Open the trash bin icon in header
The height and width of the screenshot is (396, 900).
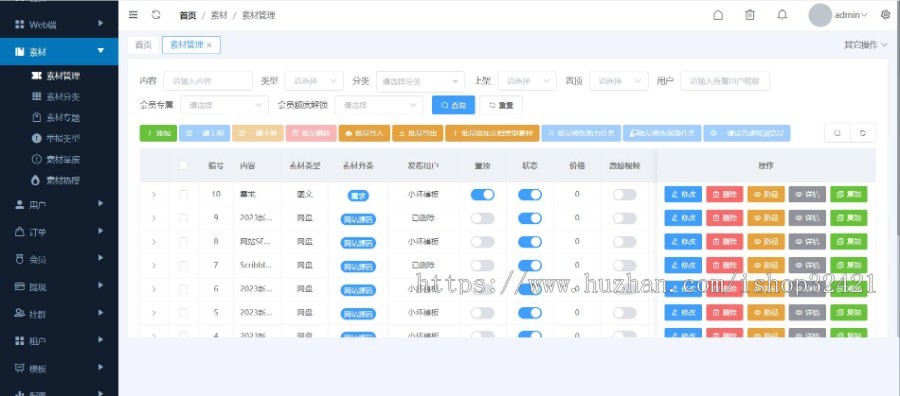point(750,15)
